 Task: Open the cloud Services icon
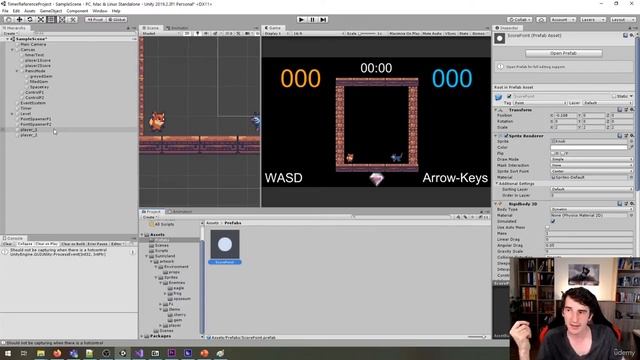click(541, 20)
